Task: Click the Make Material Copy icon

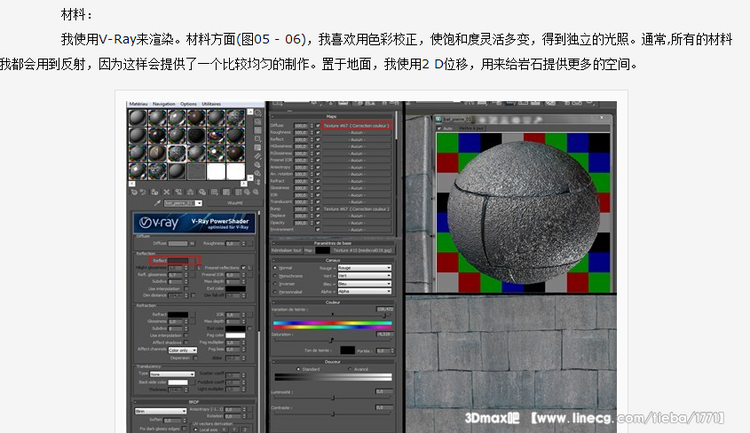Action: click(x=178, y=192)
